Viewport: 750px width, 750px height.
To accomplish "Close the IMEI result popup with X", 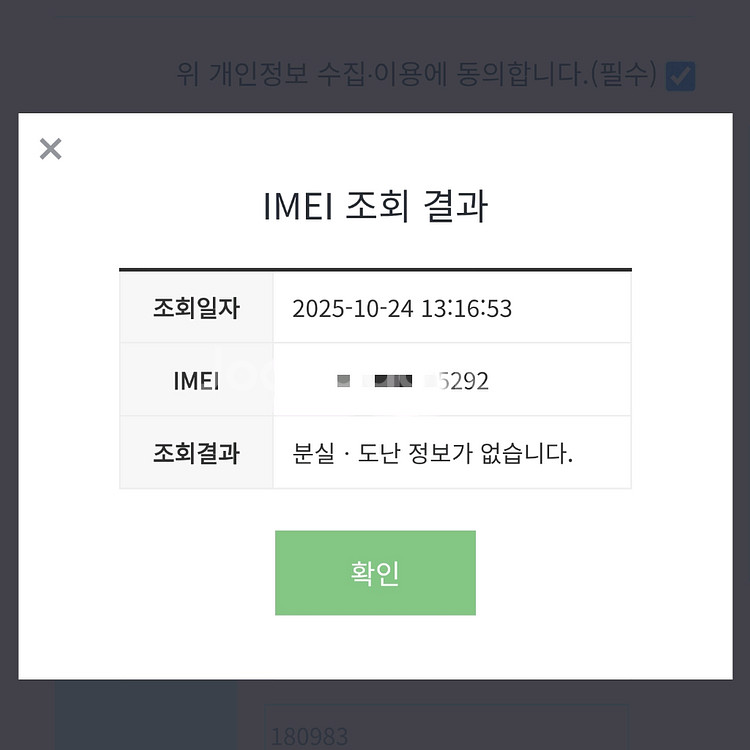I will [50, 149].
